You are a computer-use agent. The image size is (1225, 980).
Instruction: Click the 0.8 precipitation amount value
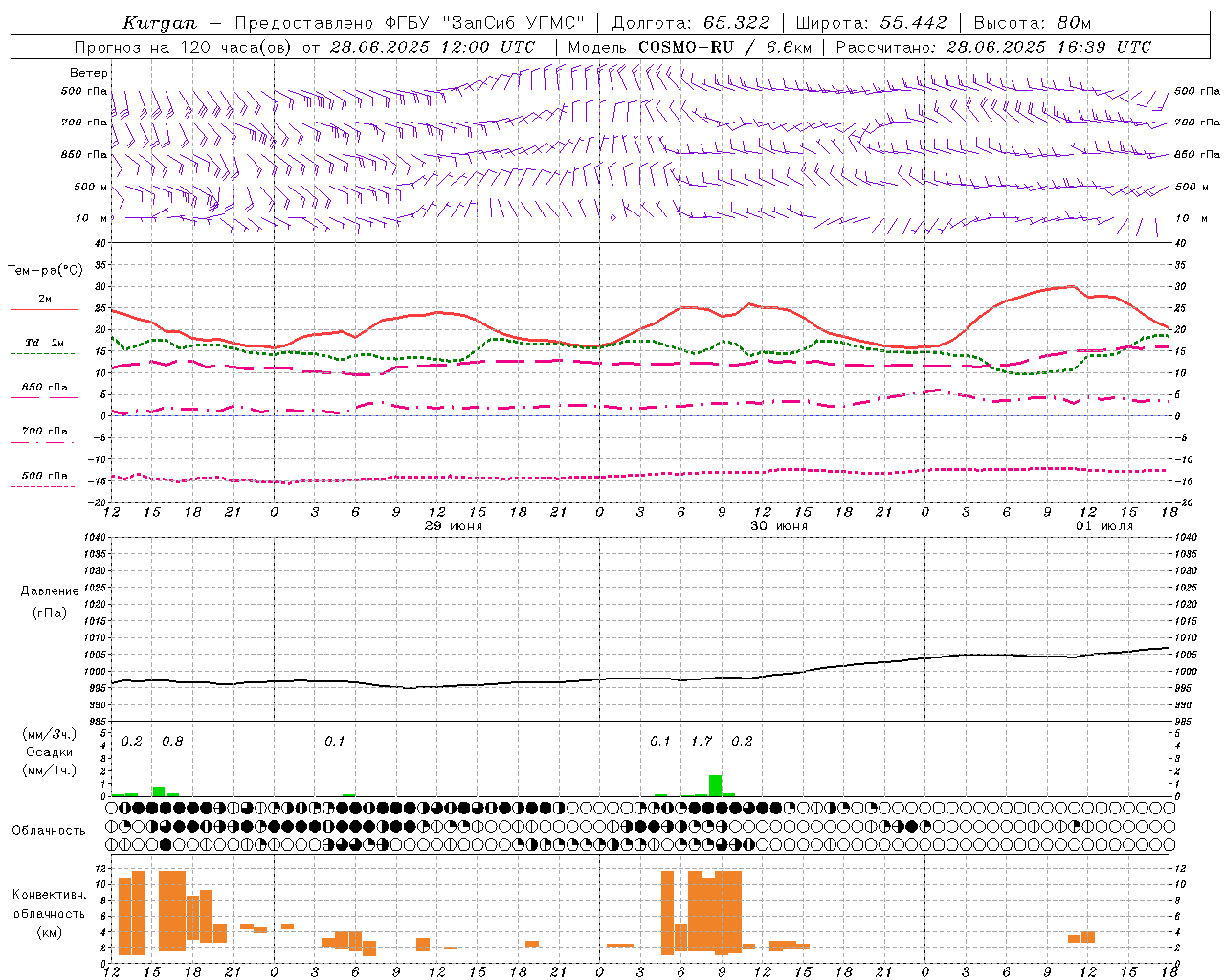click(172, 741)
